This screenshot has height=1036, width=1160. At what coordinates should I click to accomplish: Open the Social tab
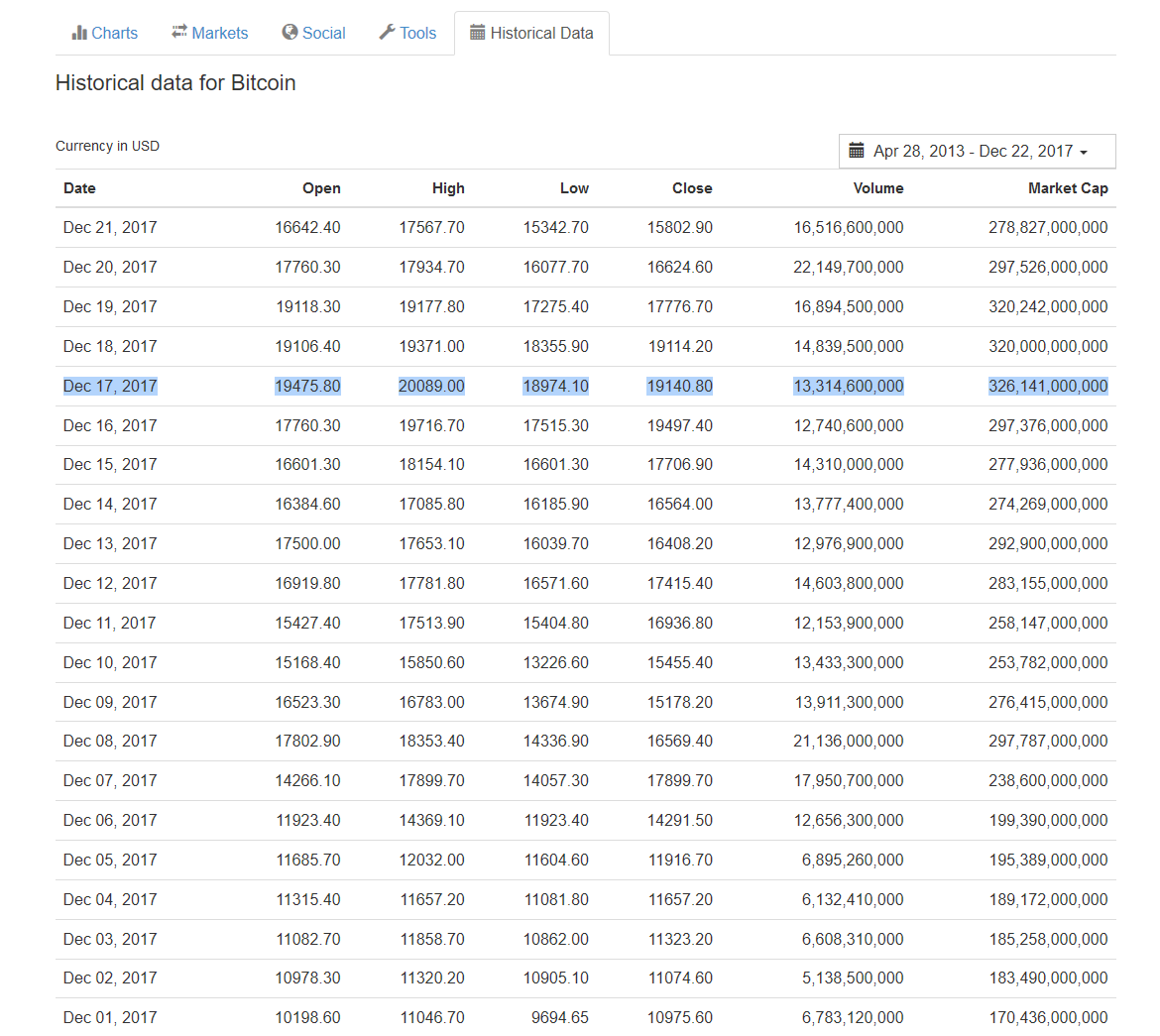[313, 34]
